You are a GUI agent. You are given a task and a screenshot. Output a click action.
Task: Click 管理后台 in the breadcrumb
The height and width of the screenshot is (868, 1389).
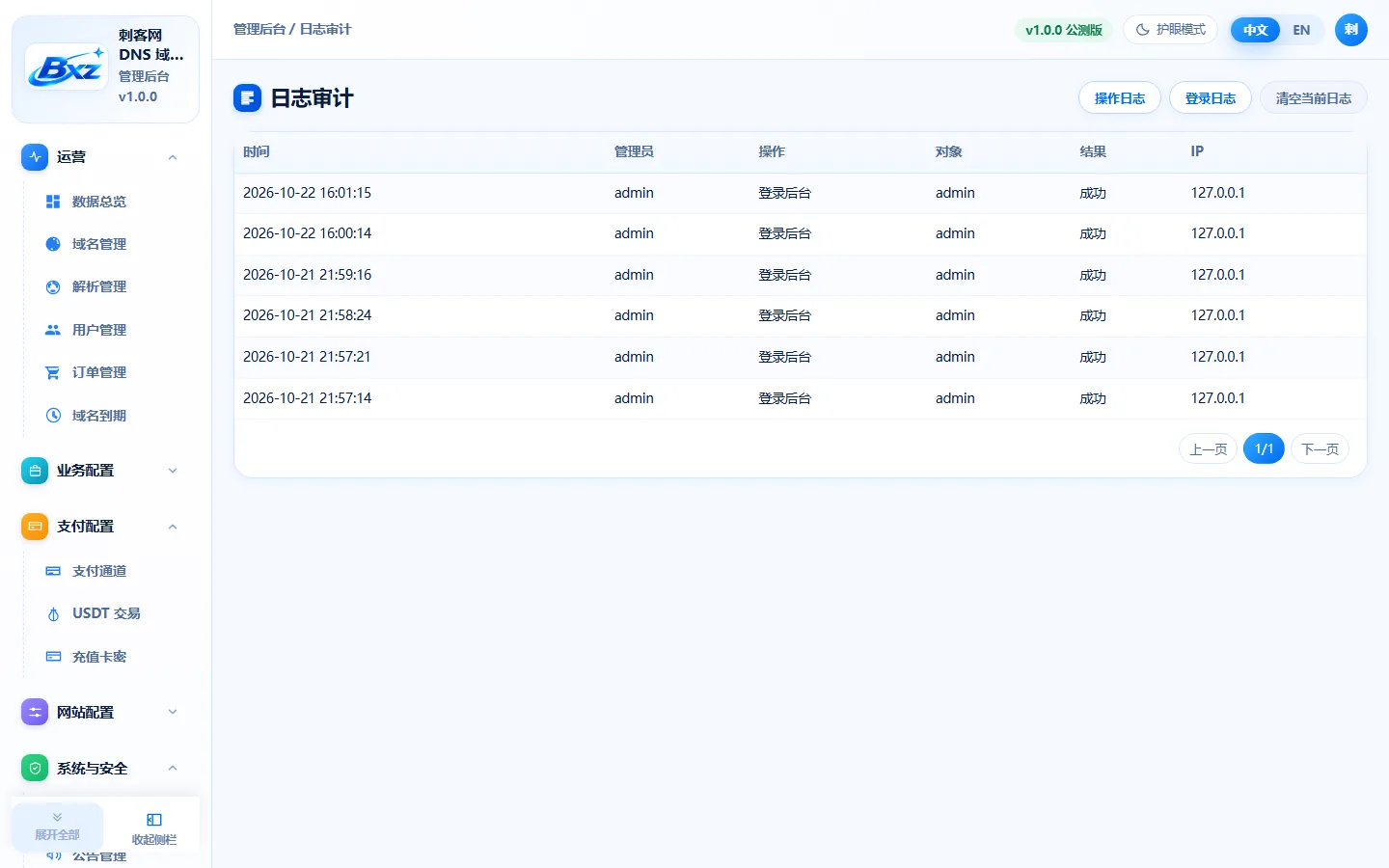(259, 29)
